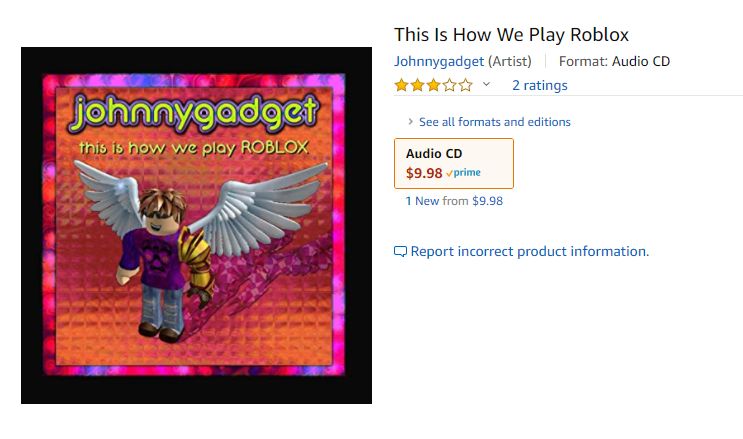743x439 pixels.
Task: Click the fourth empty rating star
Action: tap(450, 85)
